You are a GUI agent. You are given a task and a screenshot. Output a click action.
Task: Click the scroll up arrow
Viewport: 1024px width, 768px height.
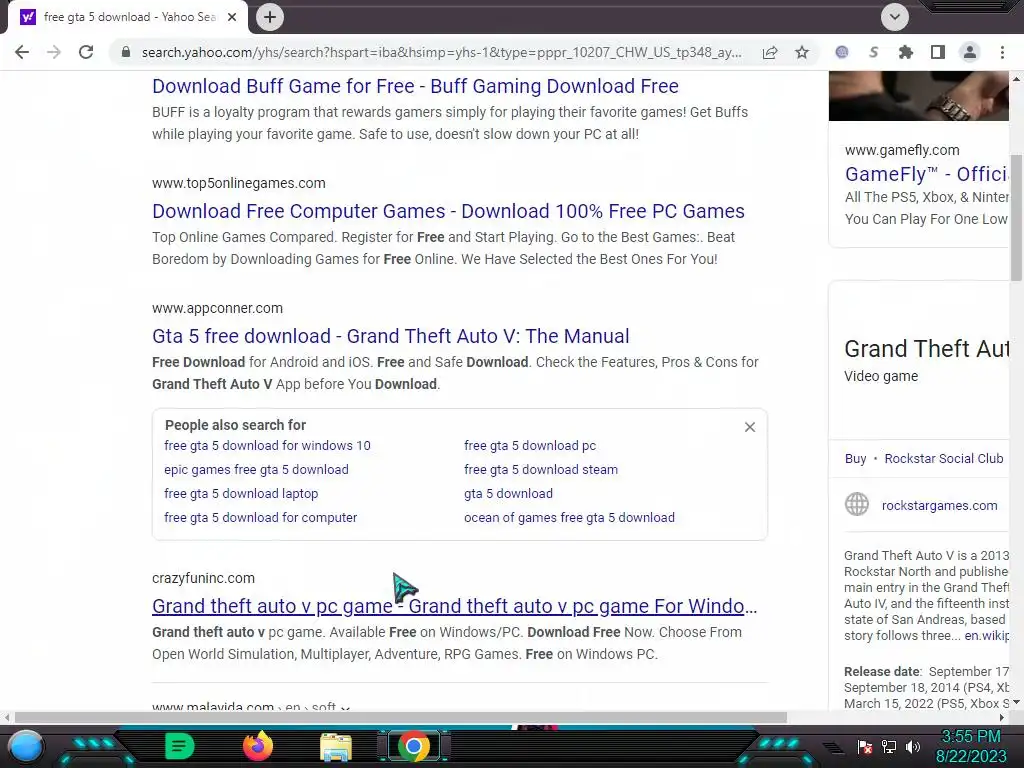[x=1016, y=78]
